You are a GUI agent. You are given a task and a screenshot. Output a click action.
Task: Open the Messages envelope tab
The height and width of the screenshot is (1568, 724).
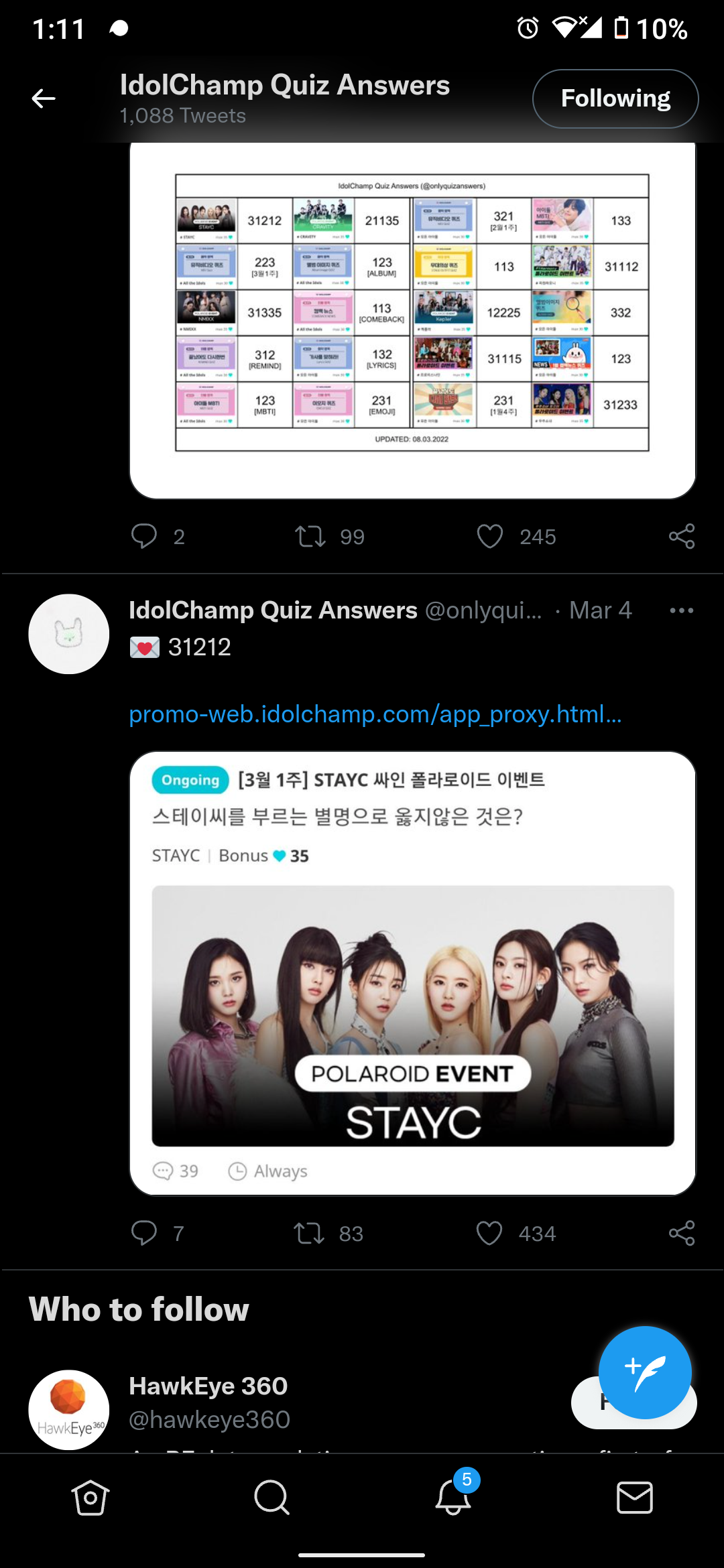634,1497
